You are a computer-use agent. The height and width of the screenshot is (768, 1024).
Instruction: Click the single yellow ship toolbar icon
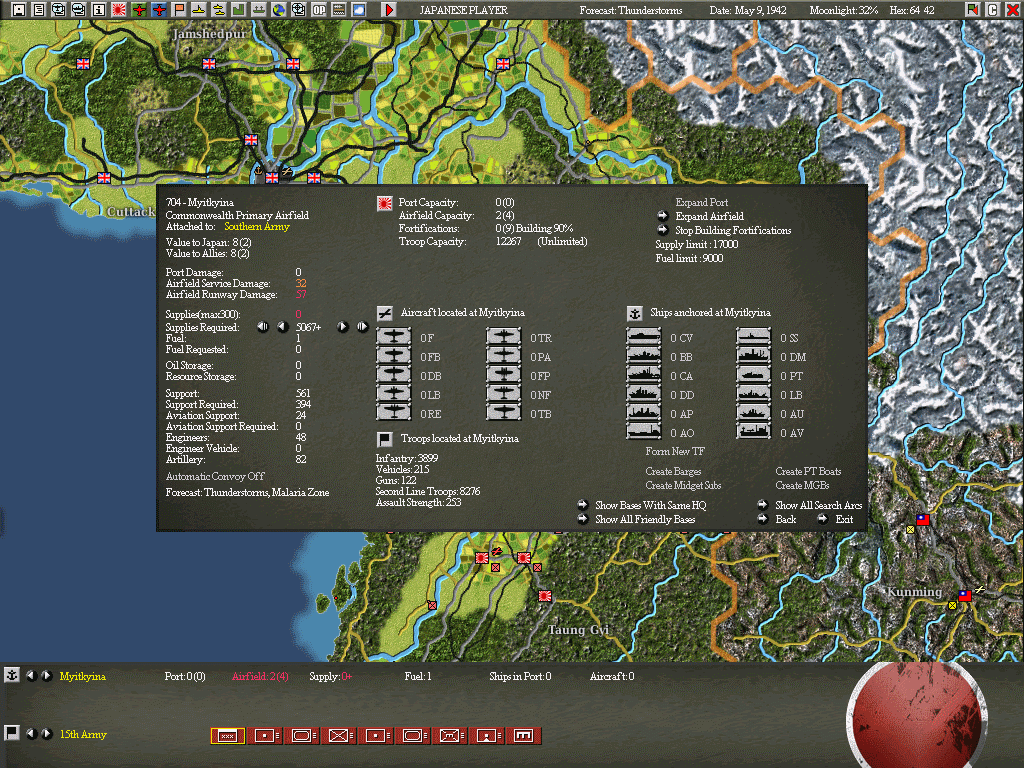[199, 9]
